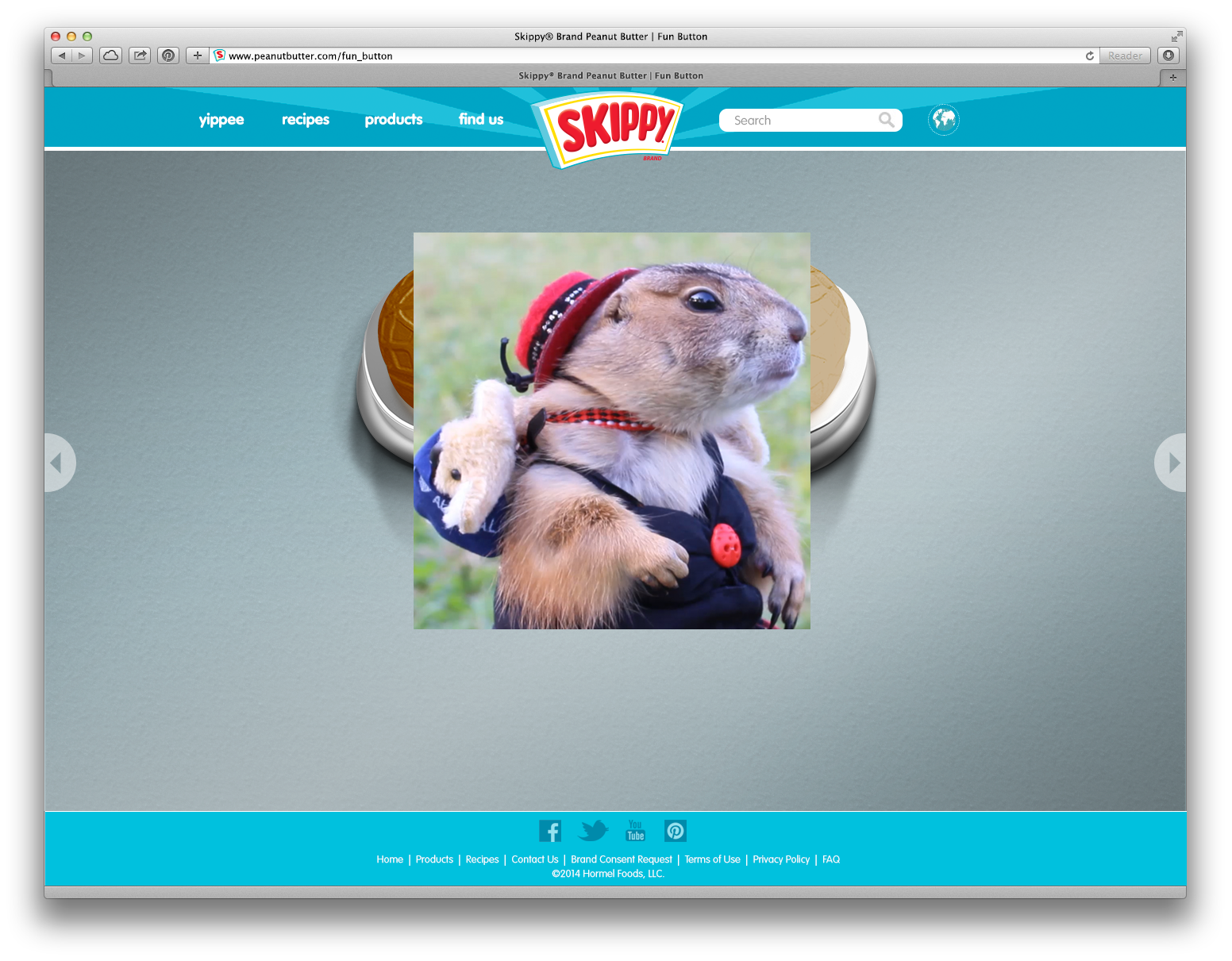Click the magnifying glass search icon
Screen dimensions: 1232x961
coord(887,120)
